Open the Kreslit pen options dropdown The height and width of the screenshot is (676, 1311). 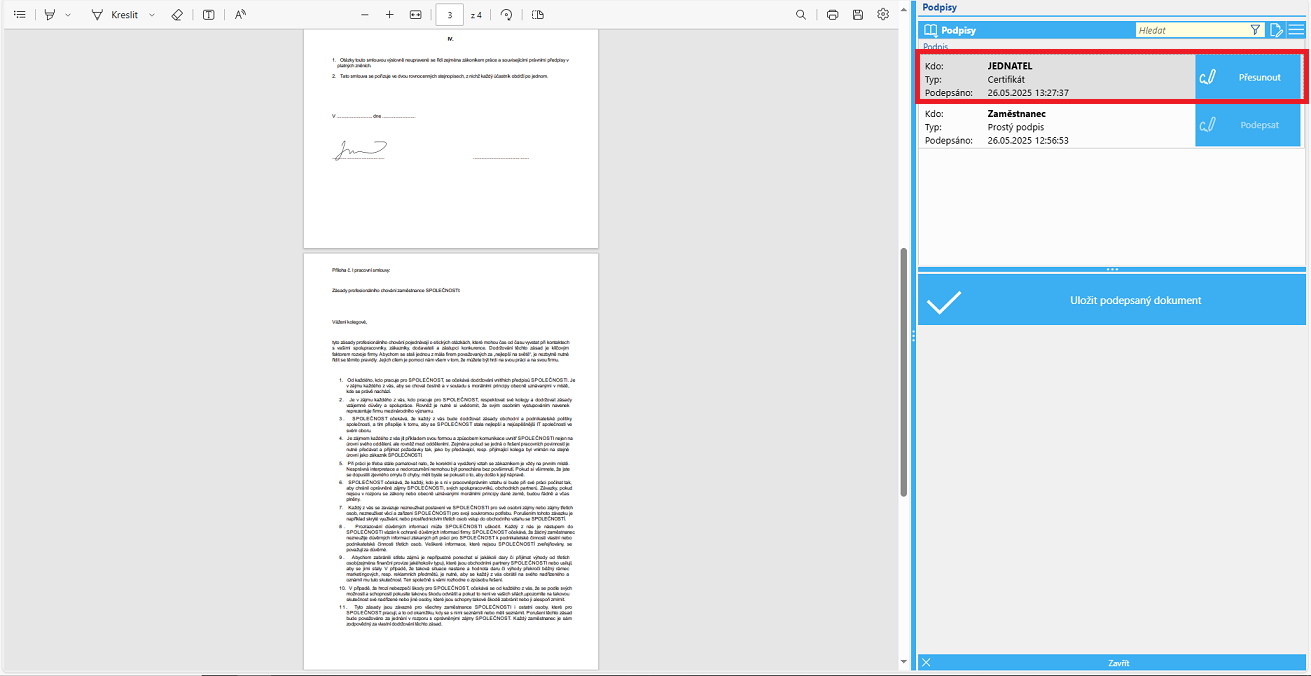tap(151, 15)
